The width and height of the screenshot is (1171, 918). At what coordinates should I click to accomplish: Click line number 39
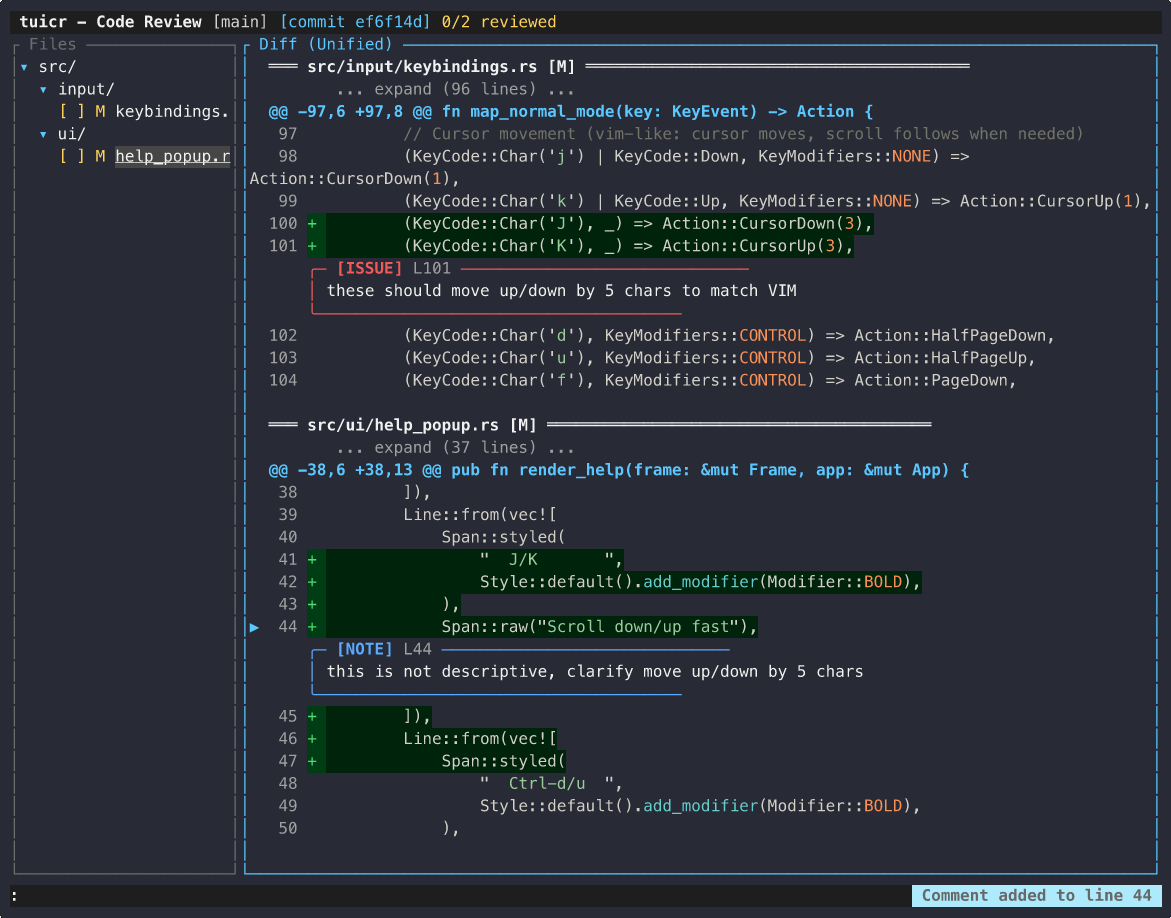pyautogui.click(x=288, y=515)
